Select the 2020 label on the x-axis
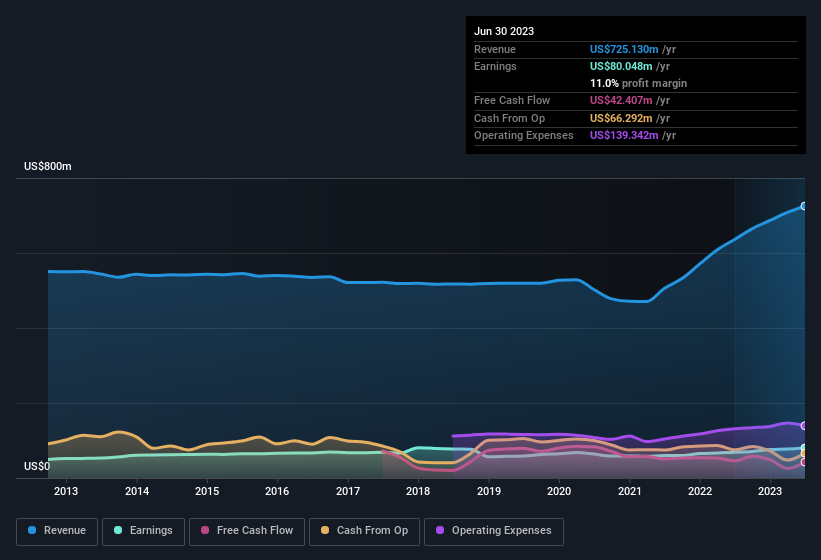Image resolution: width=821 pixels, height=560 pixels. tap(559, 491)
